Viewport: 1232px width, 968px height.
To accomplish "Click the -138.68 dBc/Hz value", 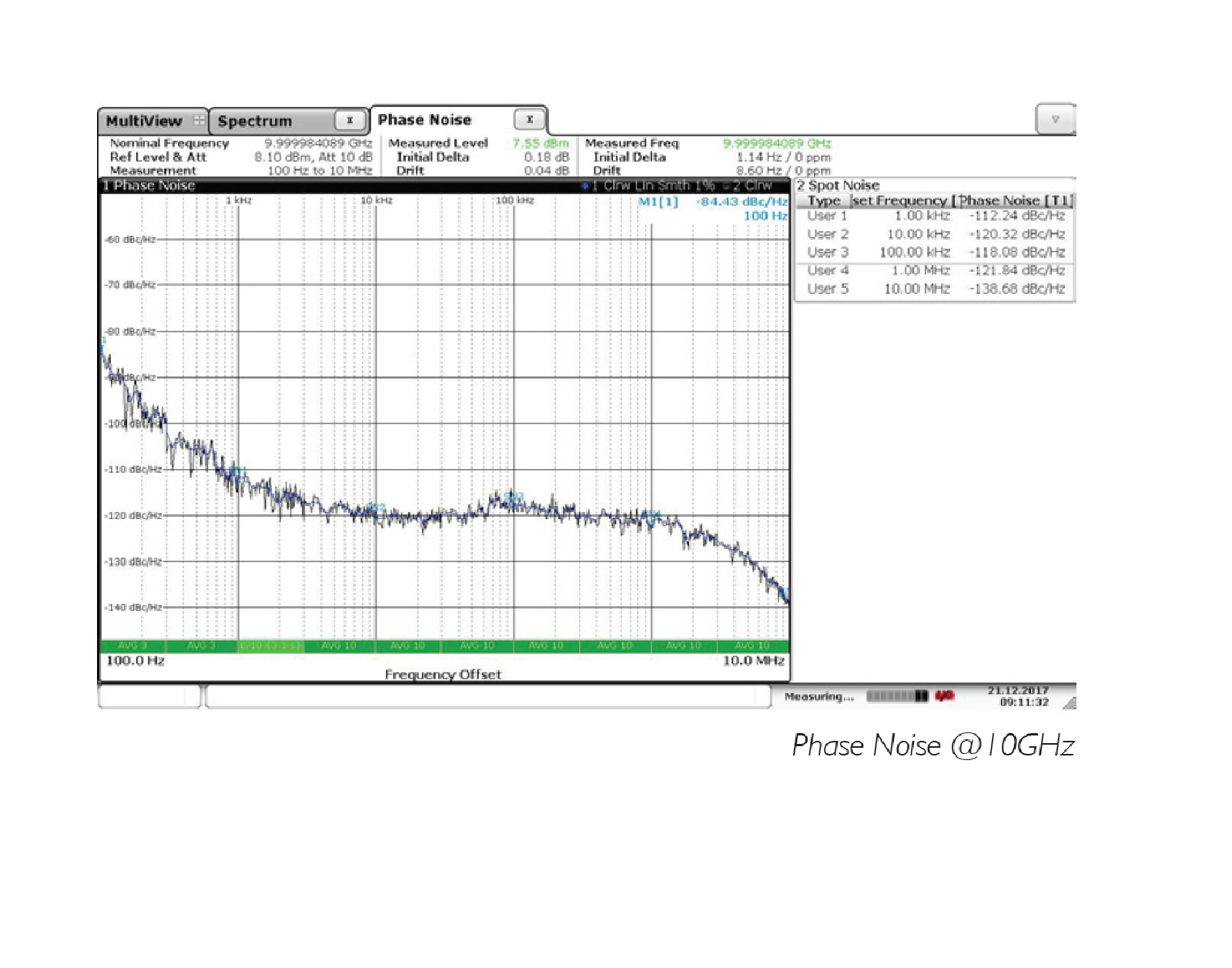I will [x=1017, y=289].
